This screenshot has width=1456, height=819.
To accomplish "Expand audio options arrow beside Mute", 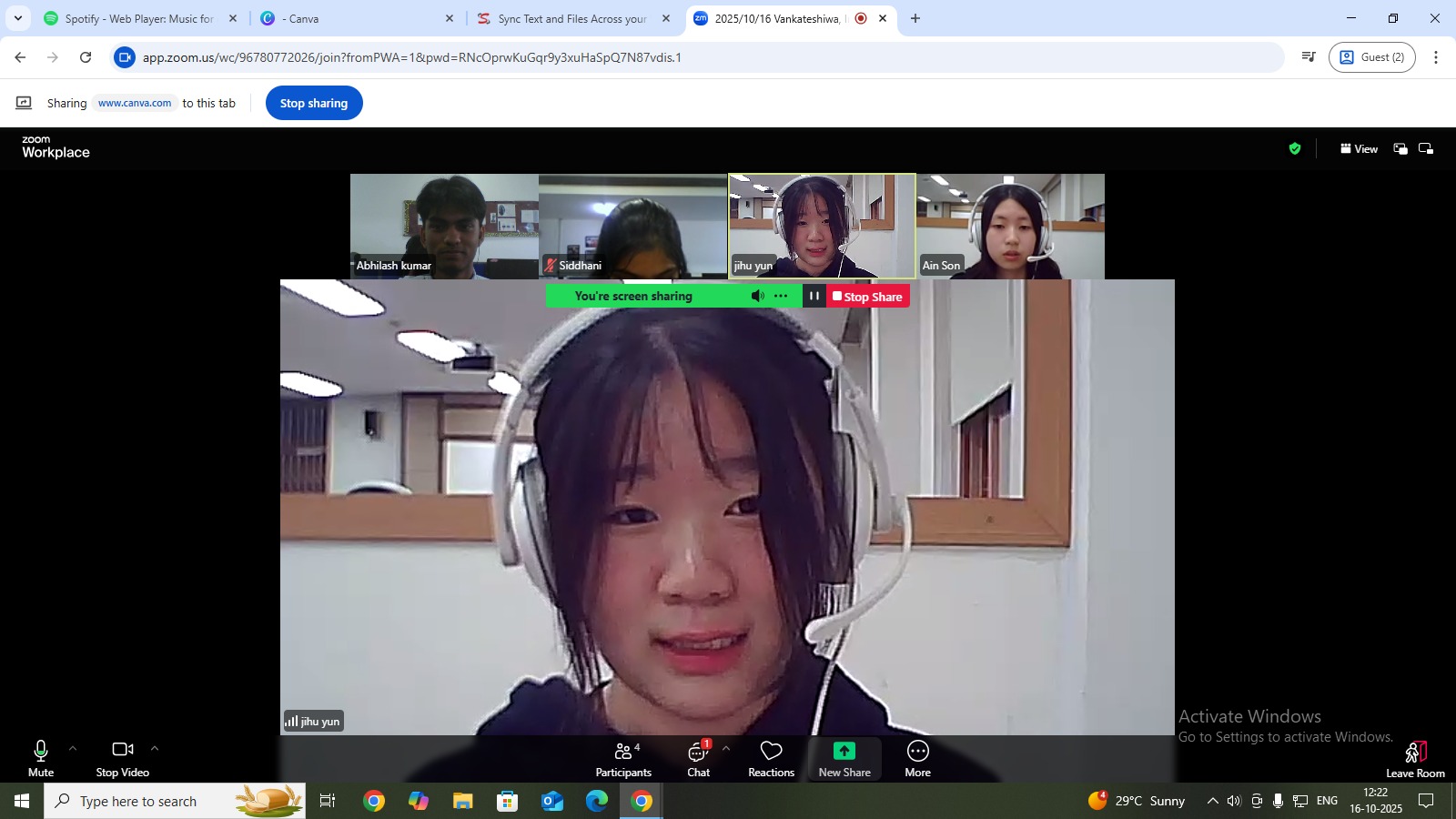I will click(x=73, y=748).
